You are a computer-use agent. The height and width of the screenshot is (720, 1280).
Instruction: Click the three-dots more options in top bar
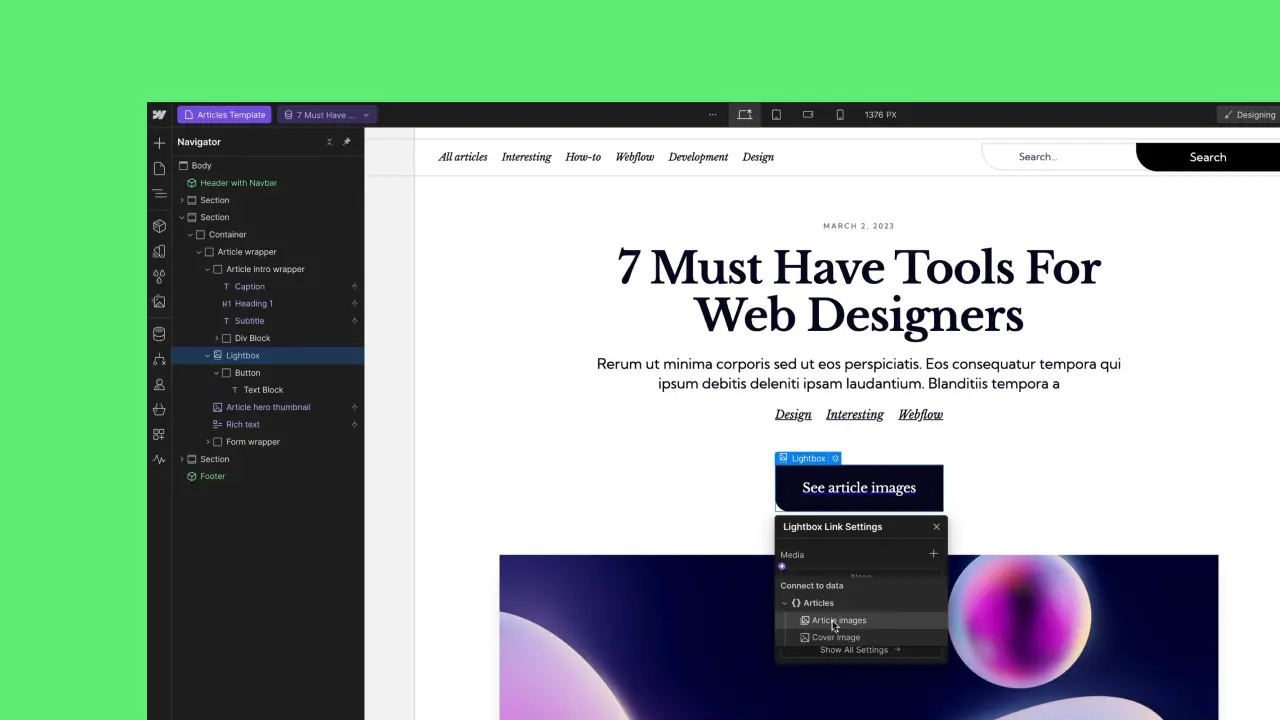[712, 115]
